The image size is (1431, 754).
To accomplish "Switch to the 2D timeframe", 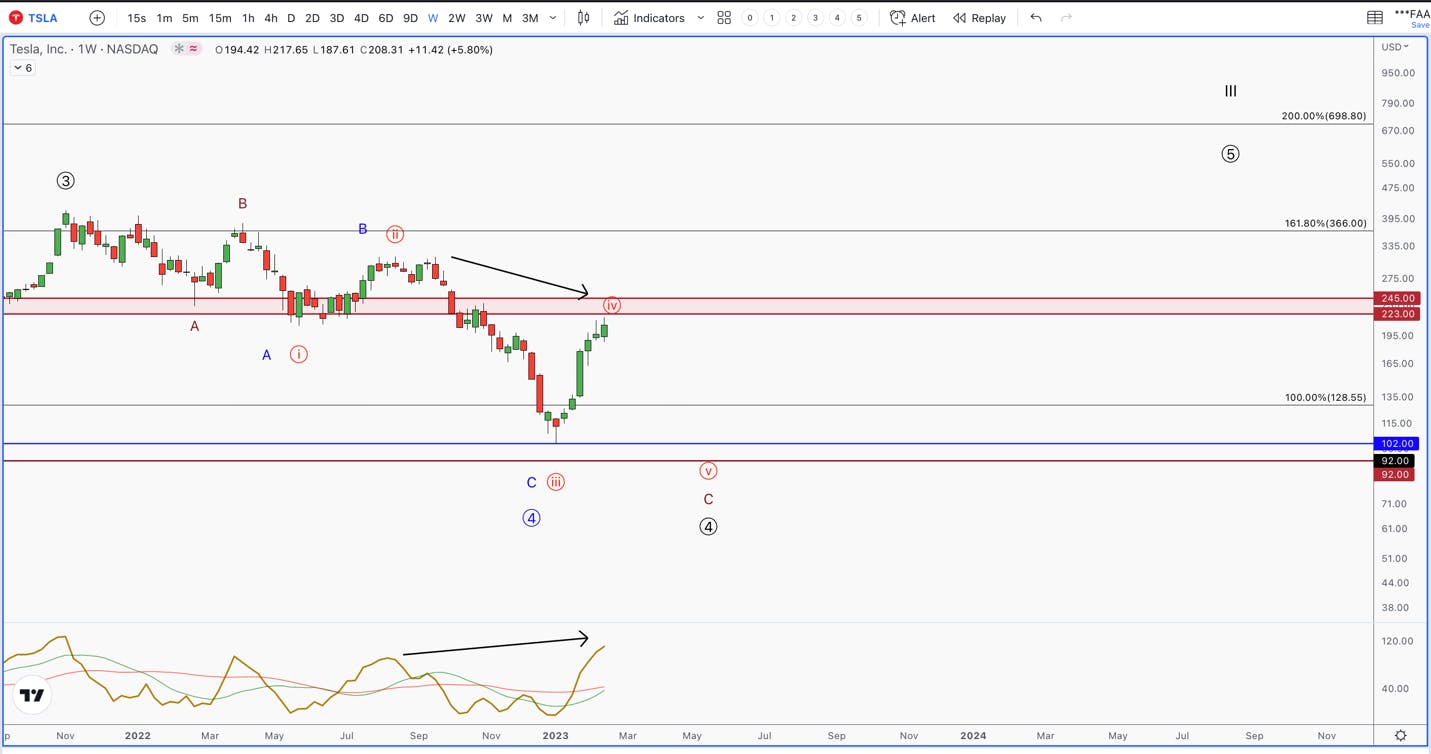I will tap(312, 18).
